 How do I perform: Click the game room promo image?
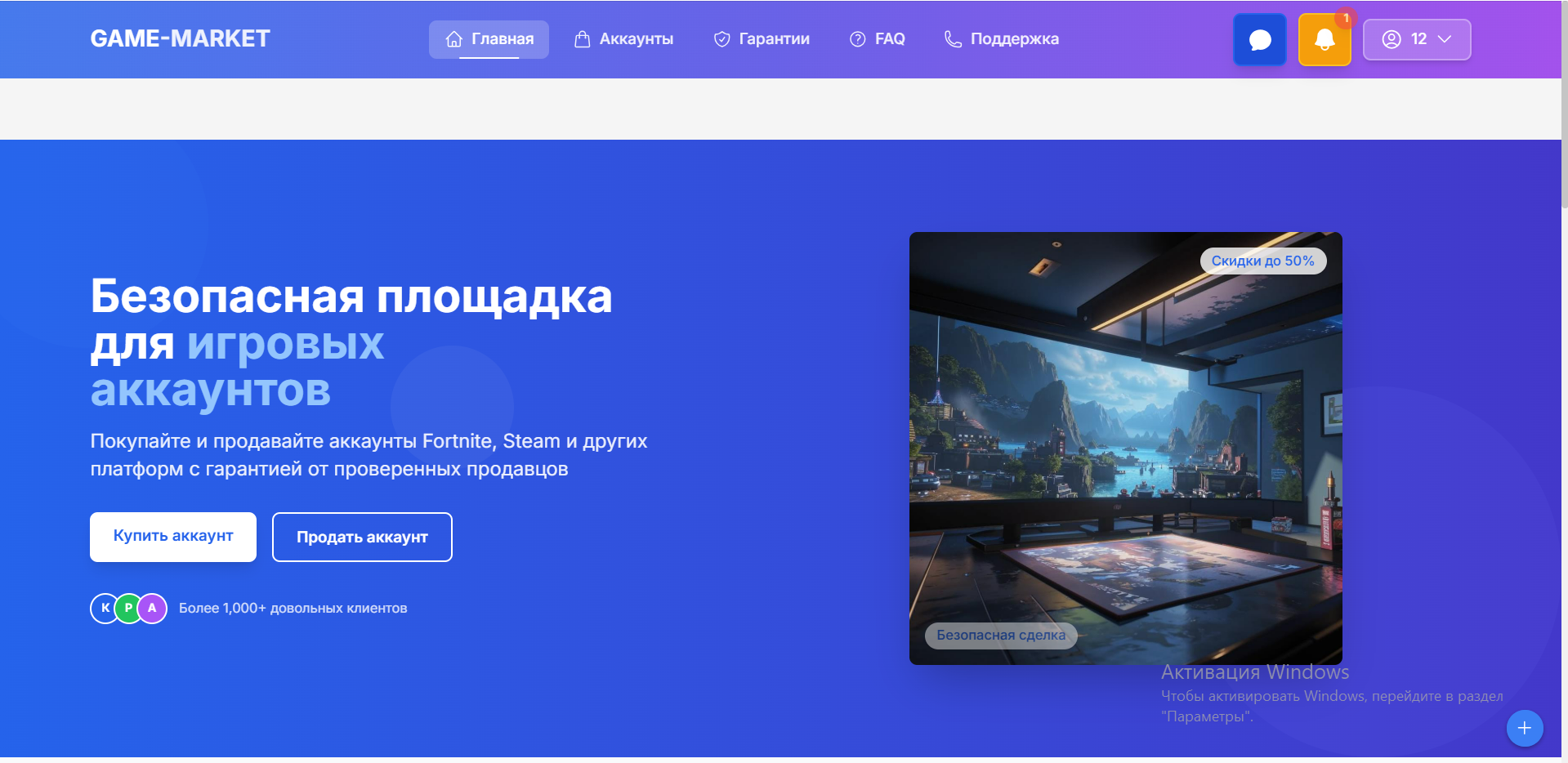click(x=1126, y=448)
